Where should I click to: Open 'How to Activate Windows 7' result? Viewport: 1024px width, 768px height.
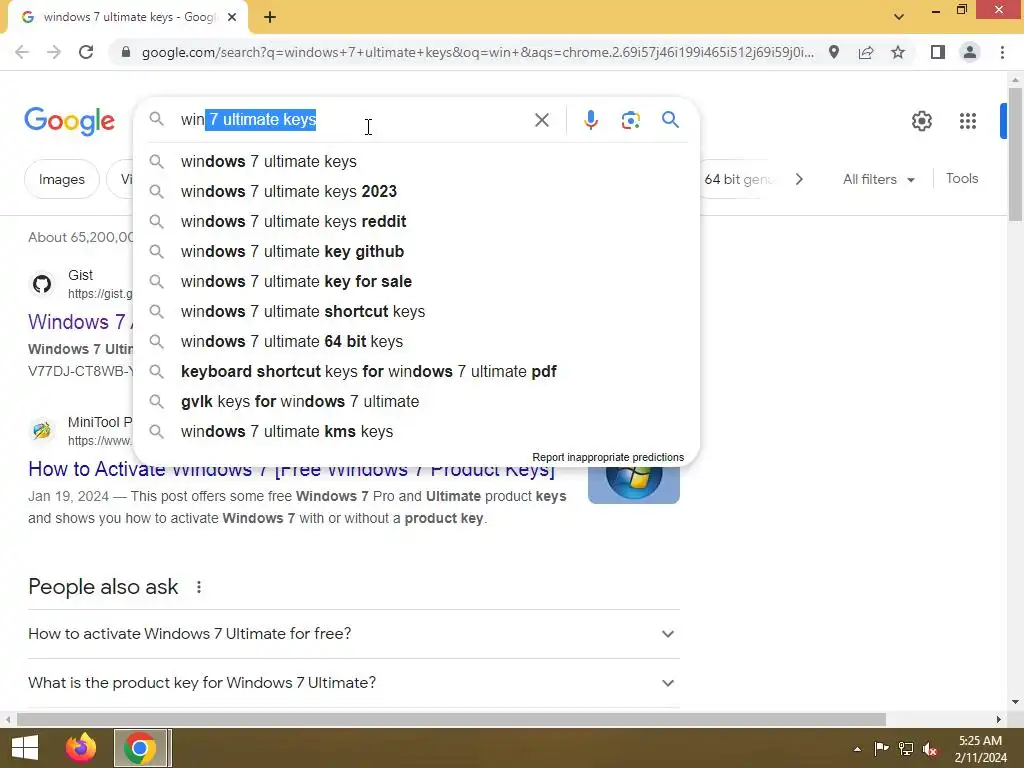pyautogui.click(x=291, y=470)
